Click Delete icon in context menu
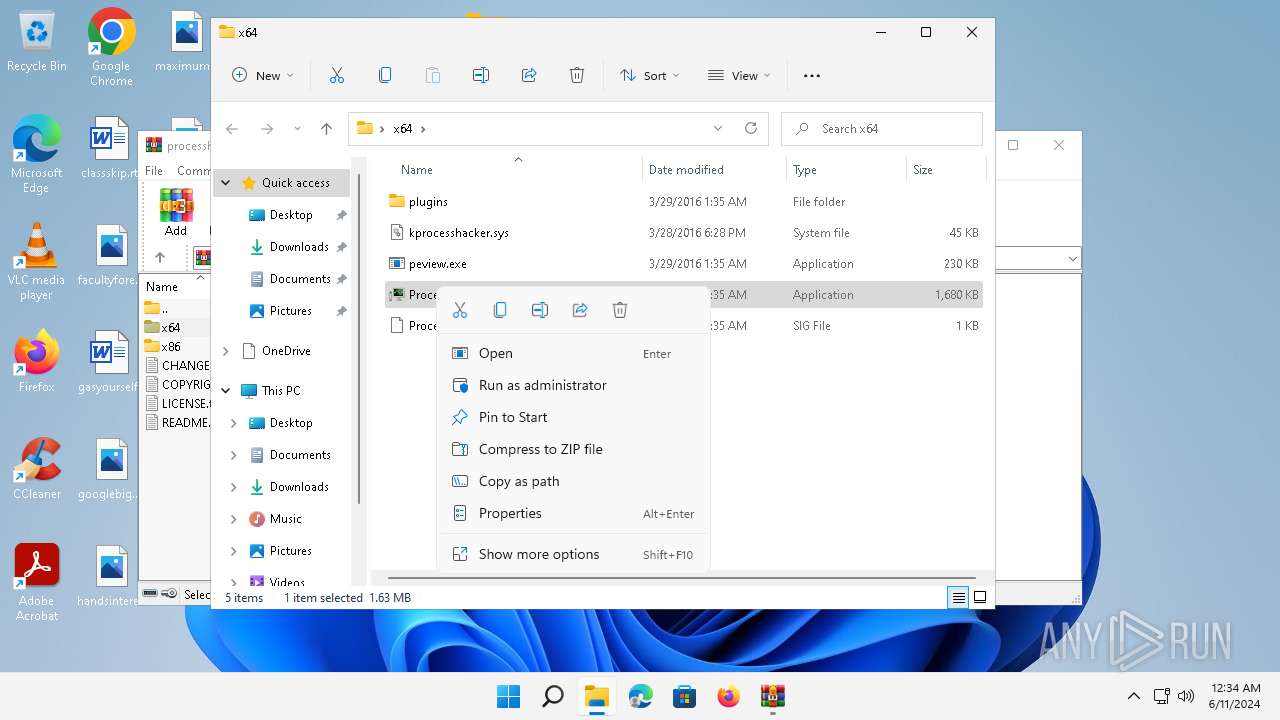 click(620, 310)
